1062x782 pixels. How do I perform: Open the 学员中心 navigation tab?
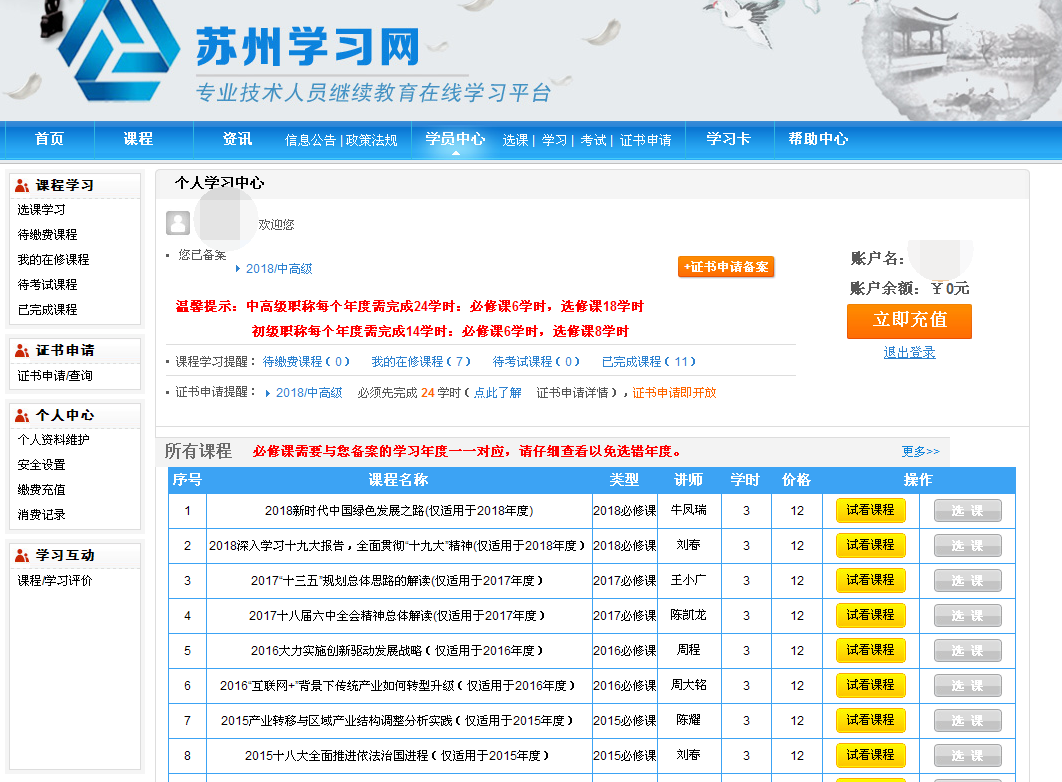(455, 139)
